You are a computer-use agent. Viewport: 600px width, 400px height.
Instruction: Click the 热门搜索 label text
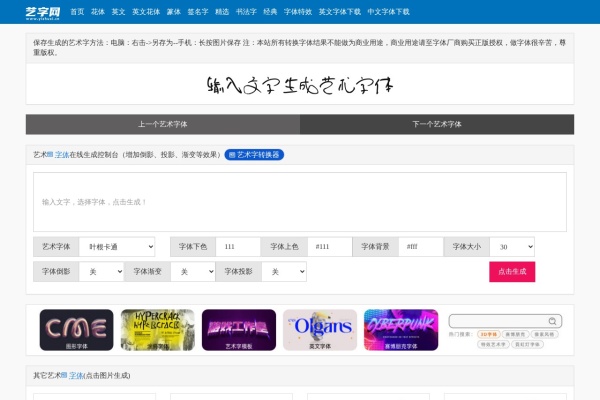click(x=460, y=334)
